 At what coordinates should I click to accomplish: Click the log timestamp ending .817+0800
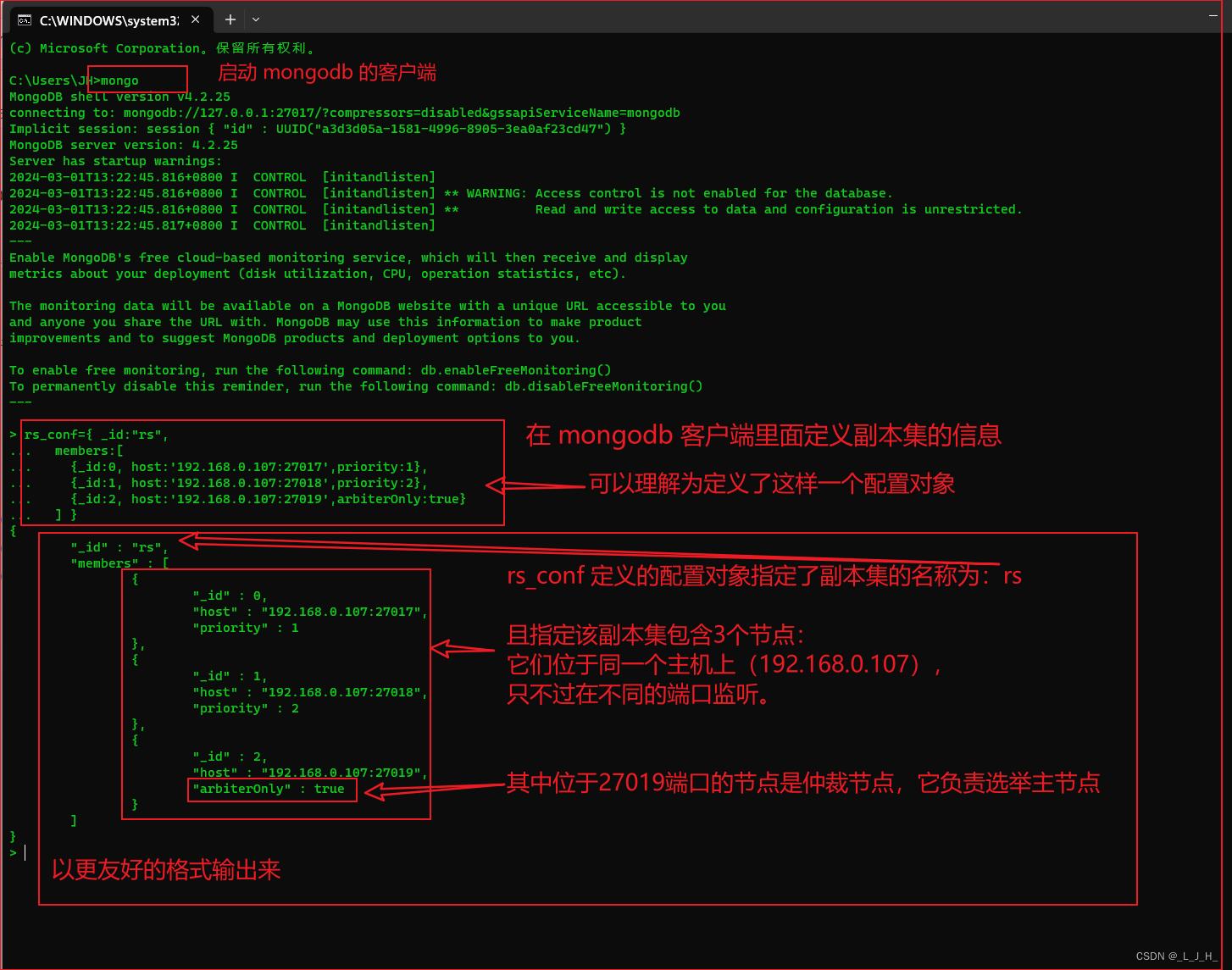coord(116,225)
